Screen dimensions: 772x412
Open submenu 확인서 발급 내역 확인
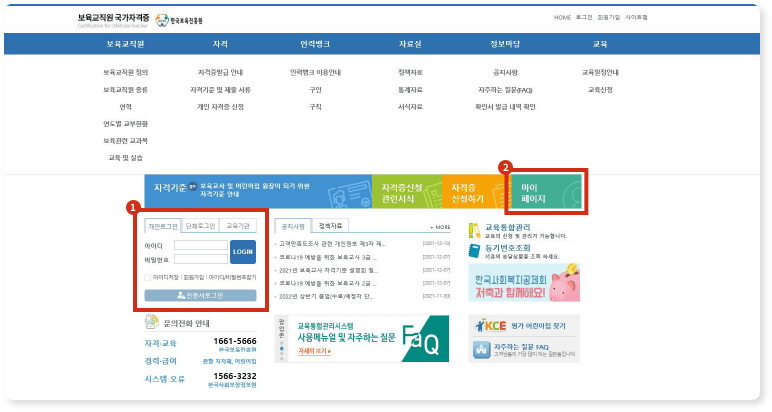tap(505, 107)
